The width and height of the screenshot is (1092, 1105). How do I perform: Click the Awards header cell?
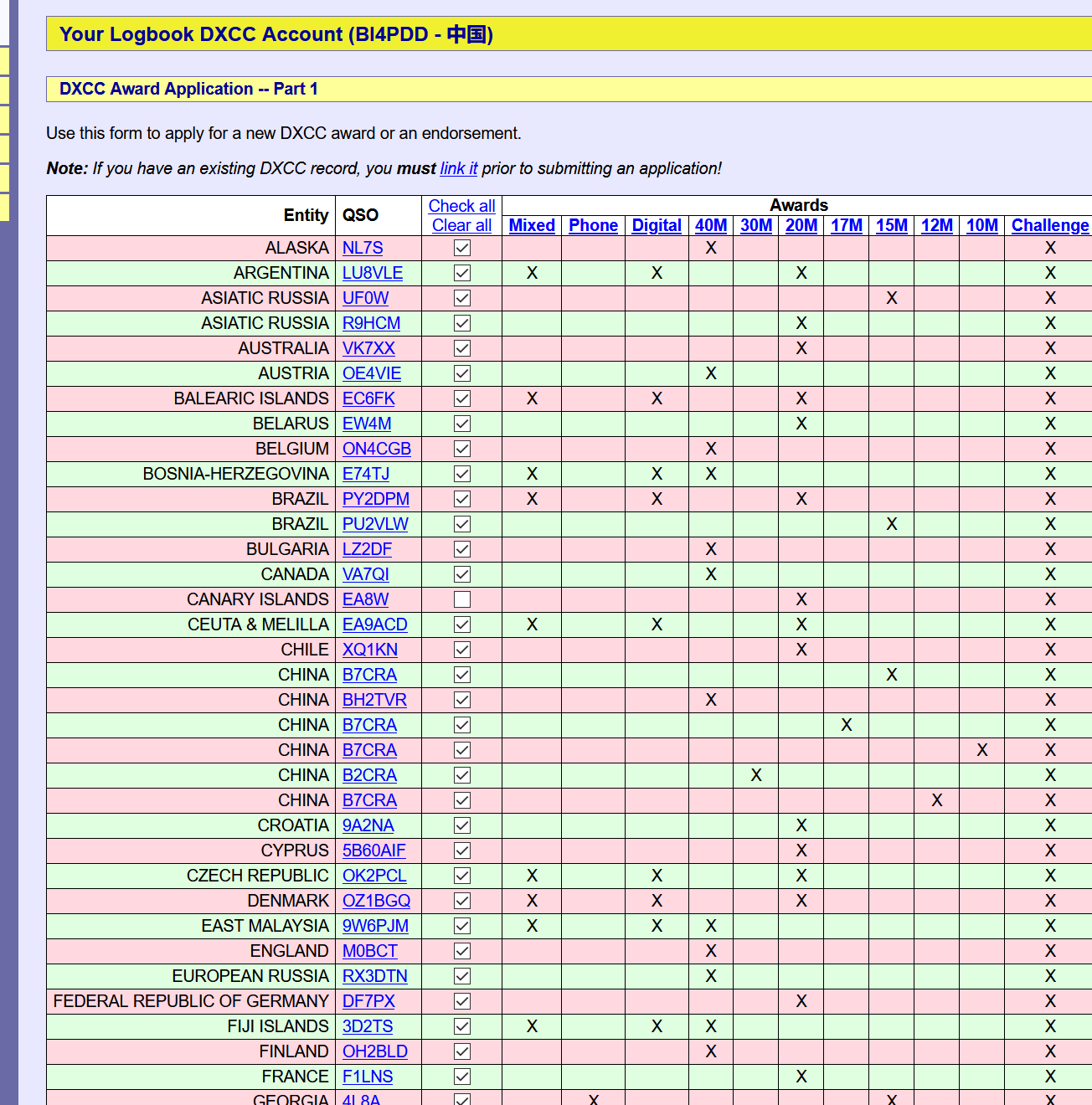(799, 205)
